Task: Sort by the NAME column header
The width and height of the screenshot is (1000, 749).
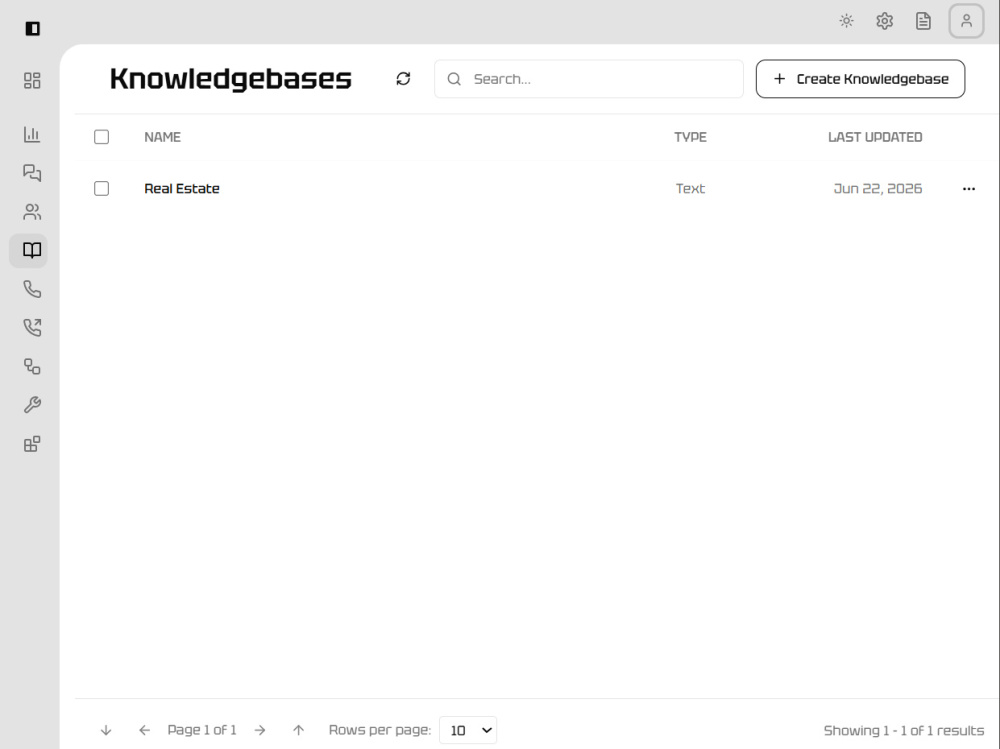Action: pos(163,137)
